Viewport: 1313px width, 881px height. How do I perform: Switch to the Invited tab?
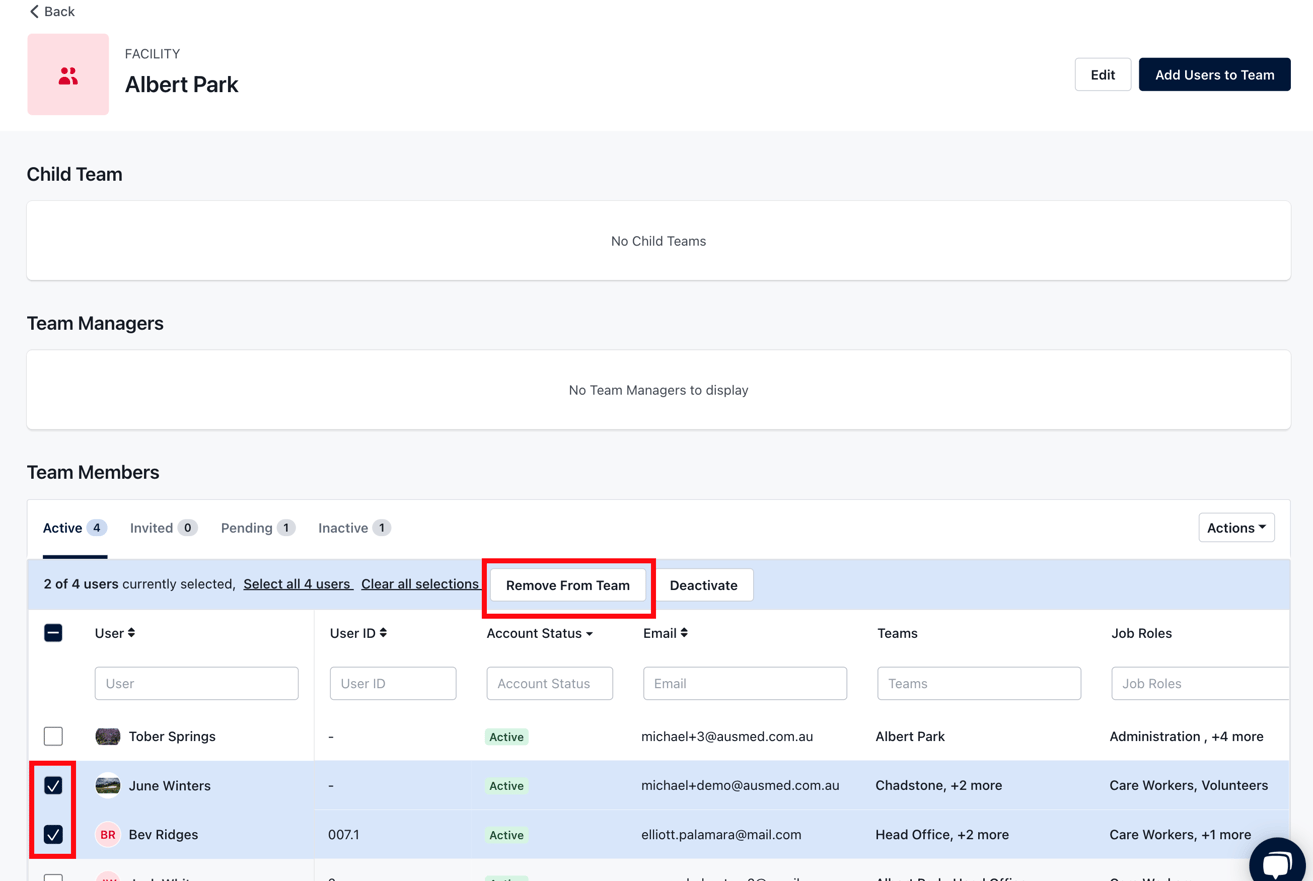163,528
